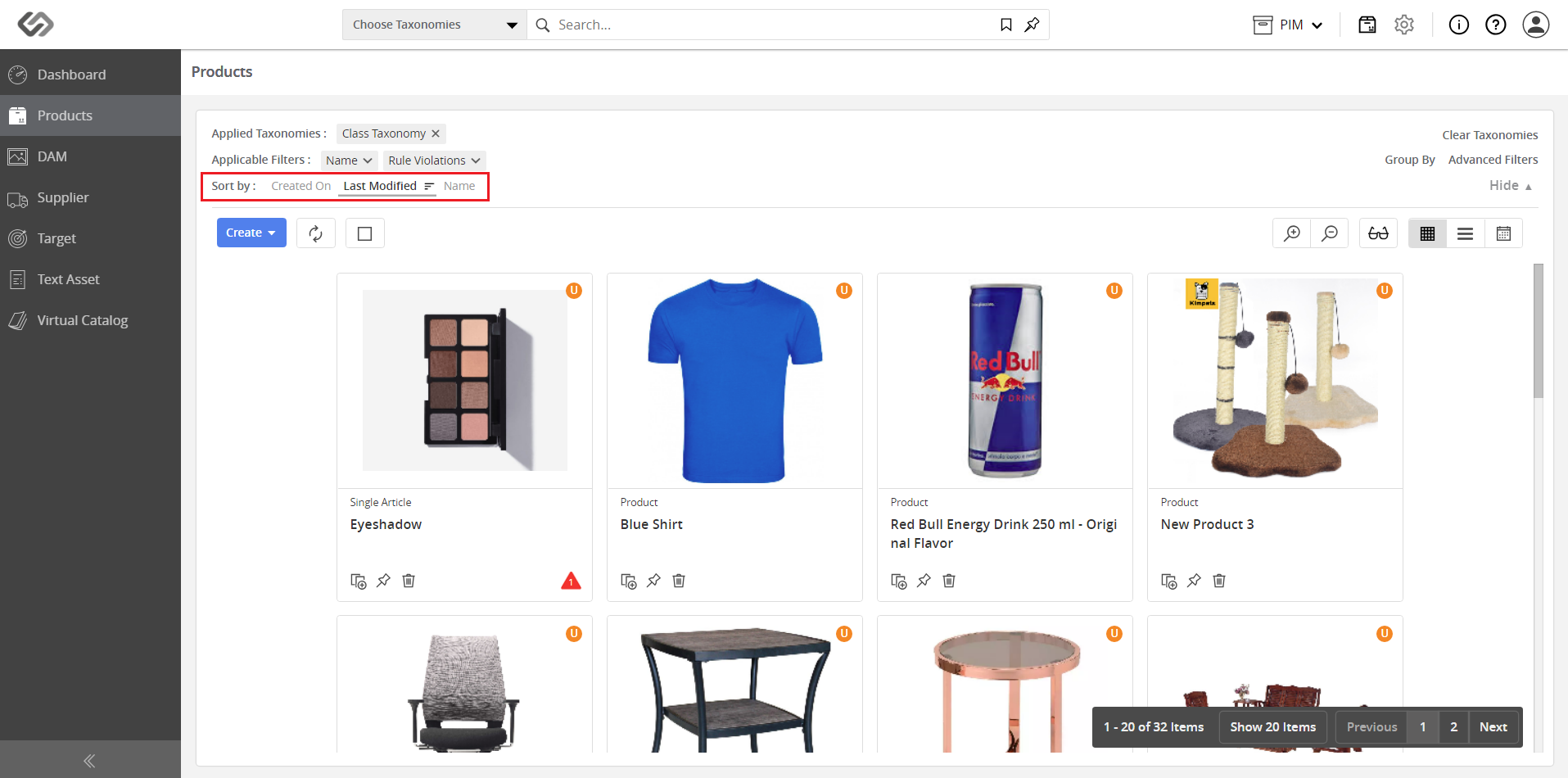Switch to list view
Viewport: 1568px width, 778px height.
pyautogui.click(x=1466, y=233)
